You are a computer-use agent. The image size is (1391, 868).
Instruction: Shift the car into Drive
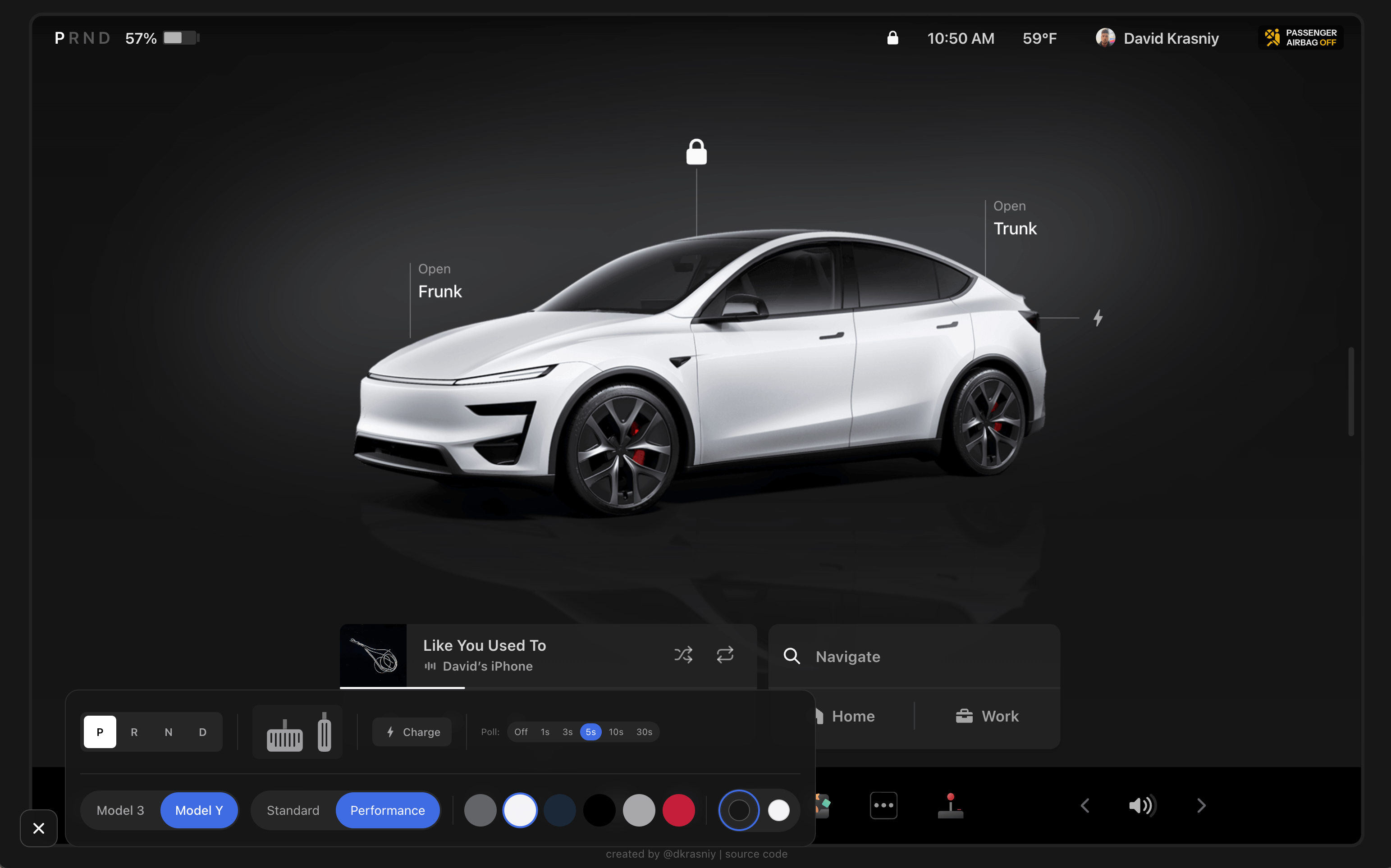tap(202, 731)
